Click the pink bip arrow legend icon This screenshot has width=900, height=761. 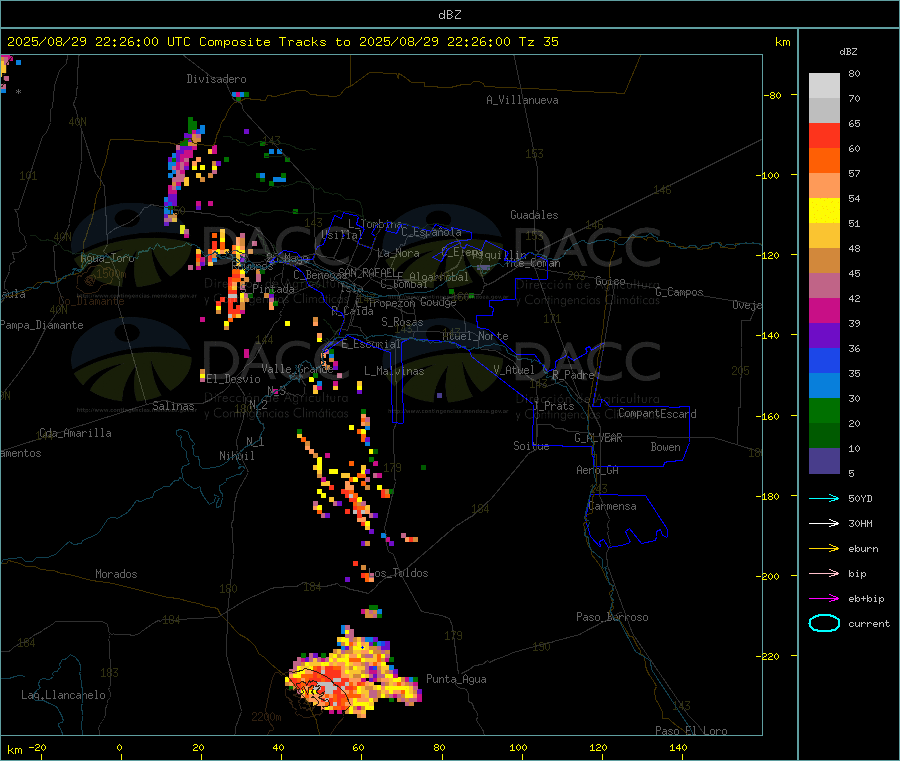(x=824, y=573)
